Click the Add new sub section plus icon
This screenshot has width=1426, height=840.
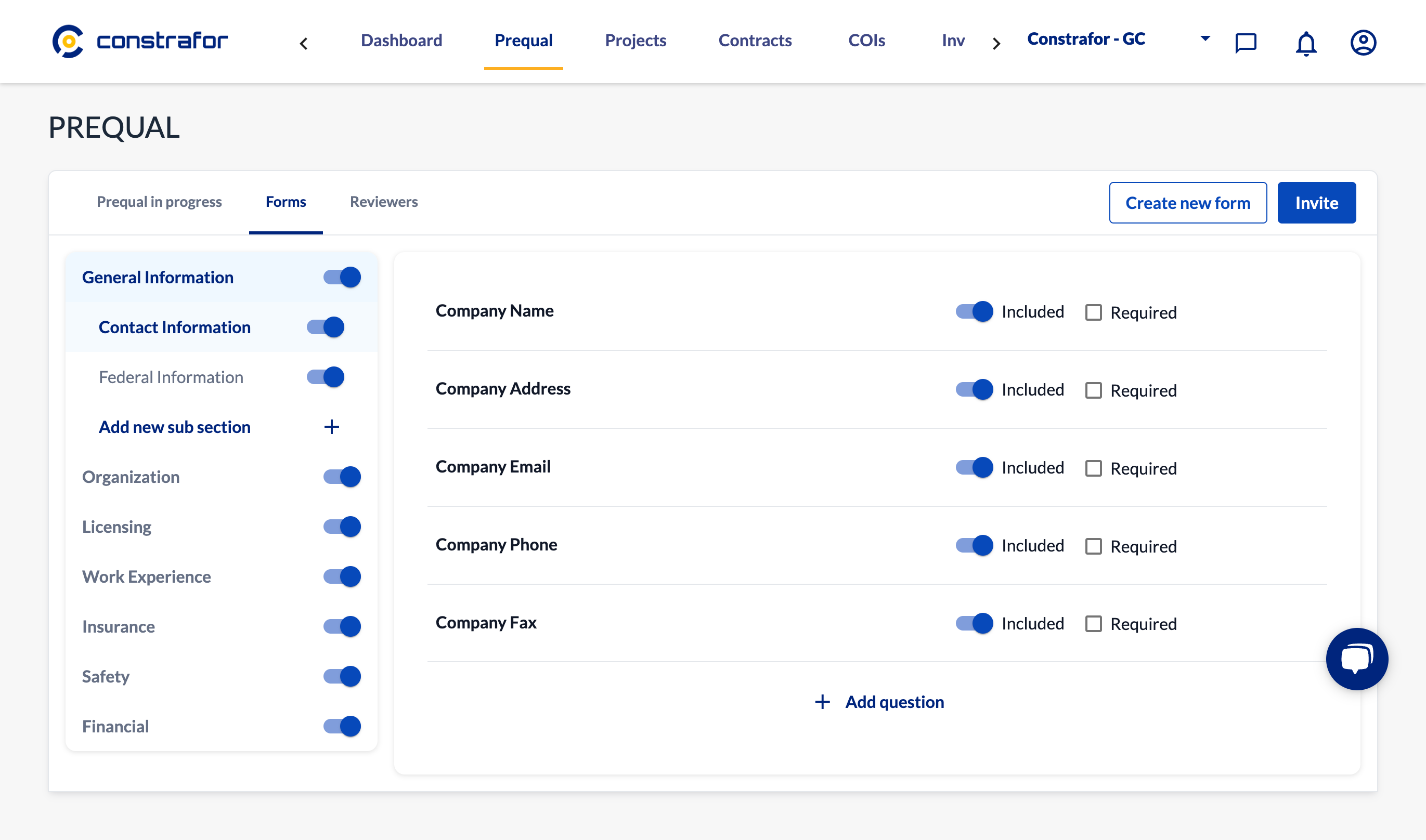coord(331,427)
